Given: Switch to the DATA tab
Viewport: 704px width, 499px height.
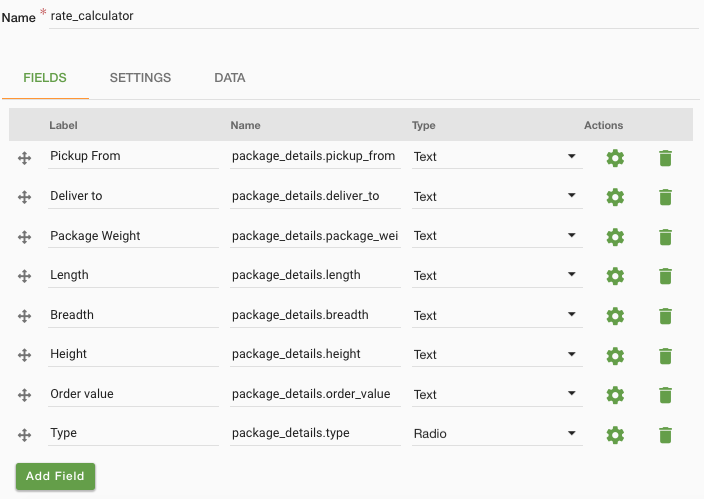Looking at the screenshot, I should [229, 78].
